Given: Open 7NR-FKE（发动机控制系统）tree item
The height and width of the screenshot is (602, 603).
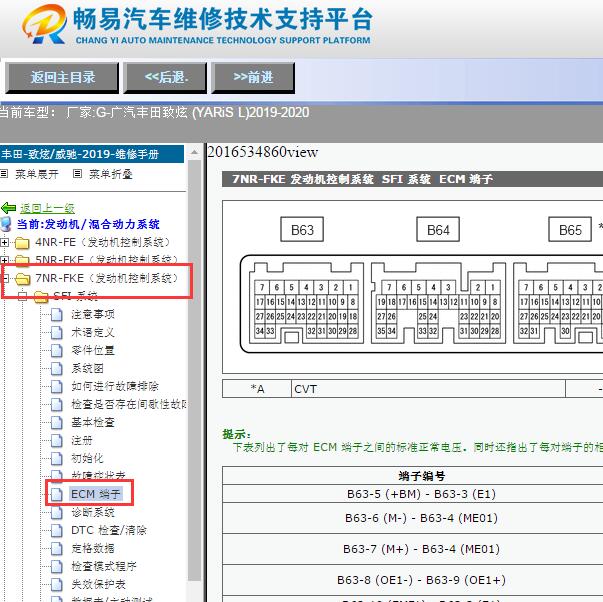Looking at the screenshot, I should [x=107, y=278].
